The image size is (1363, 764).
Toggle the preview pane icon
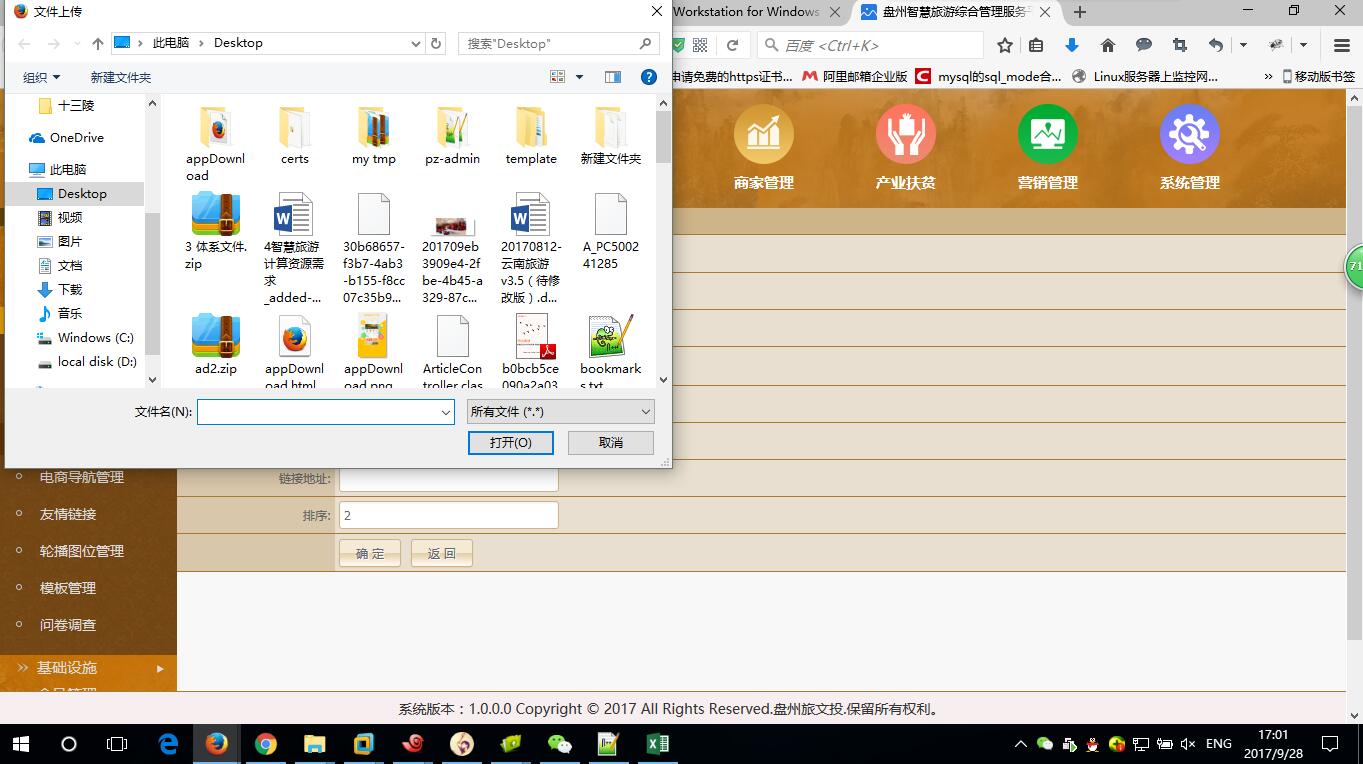pyautogui.click(x=613, y=77)
